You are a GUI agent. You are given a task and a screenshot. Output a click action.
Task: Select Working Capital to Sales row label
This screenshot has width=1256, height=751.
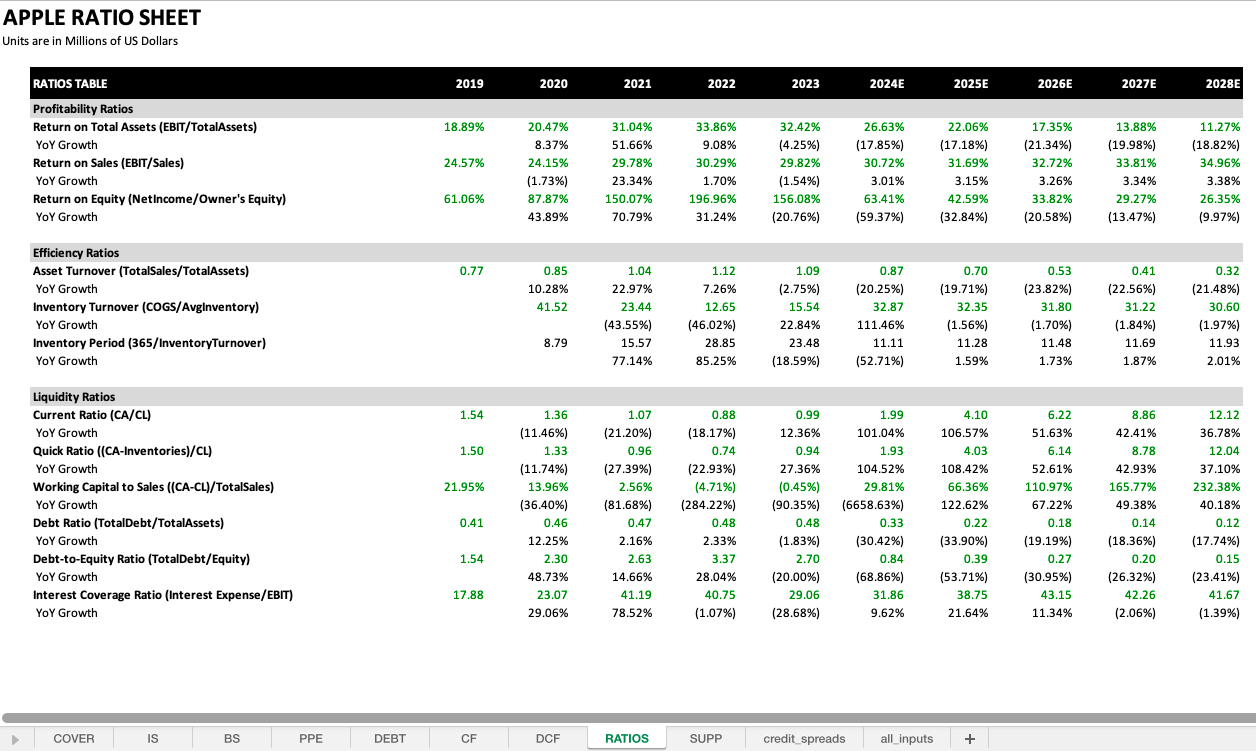tap(153, 487)
